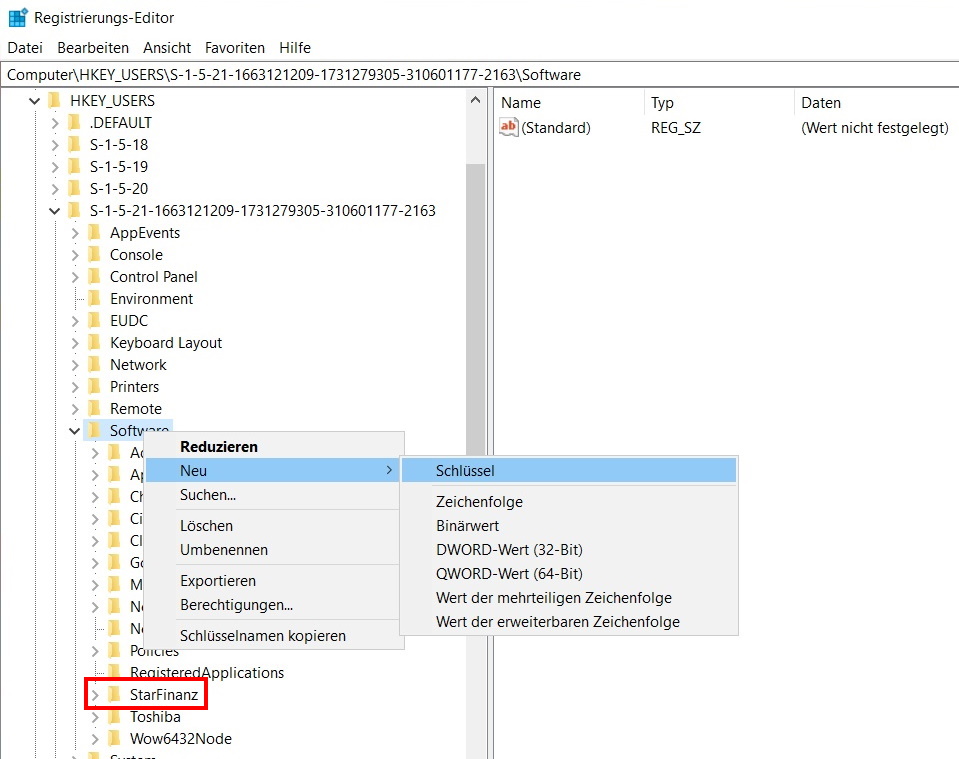This screenshot has width=959, height=759.
Task: Click the tree scrollbar up arrow
Action: tap(475, 100)
